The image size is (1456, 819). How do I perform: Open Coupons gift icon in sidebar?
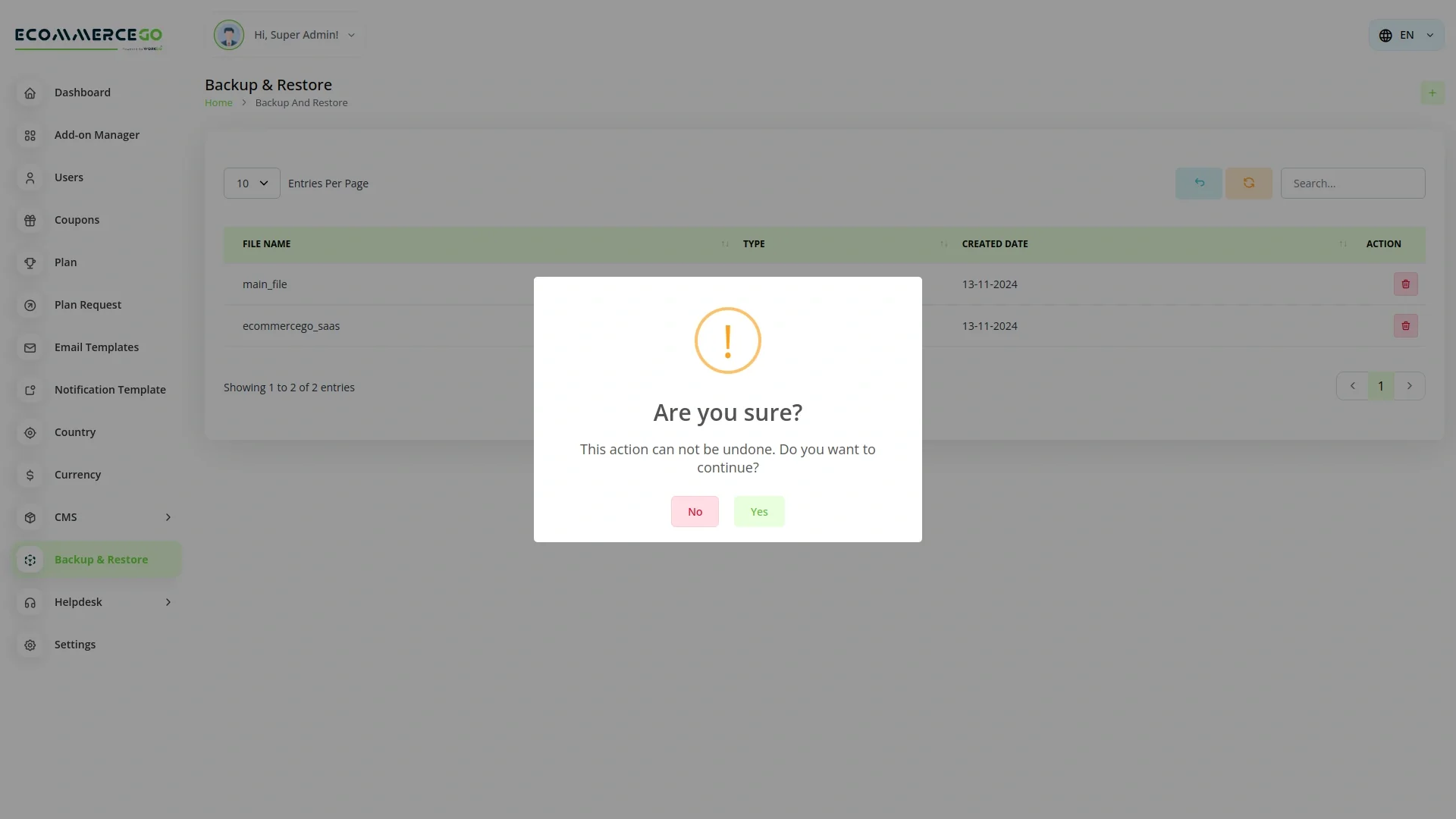pos(30,221)
